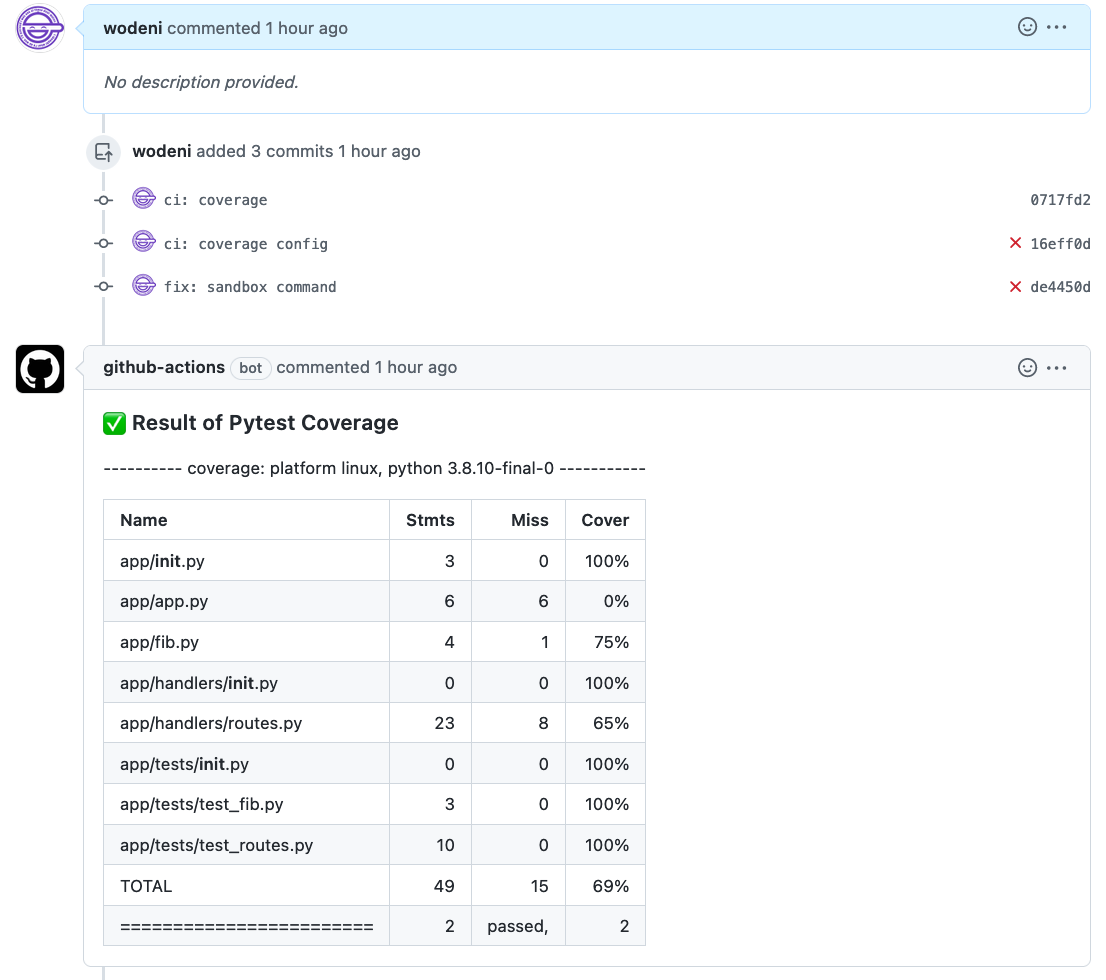Open the kebab menu on the github-actions comment
1106x980 pixels.
(x=1057, y=367)
